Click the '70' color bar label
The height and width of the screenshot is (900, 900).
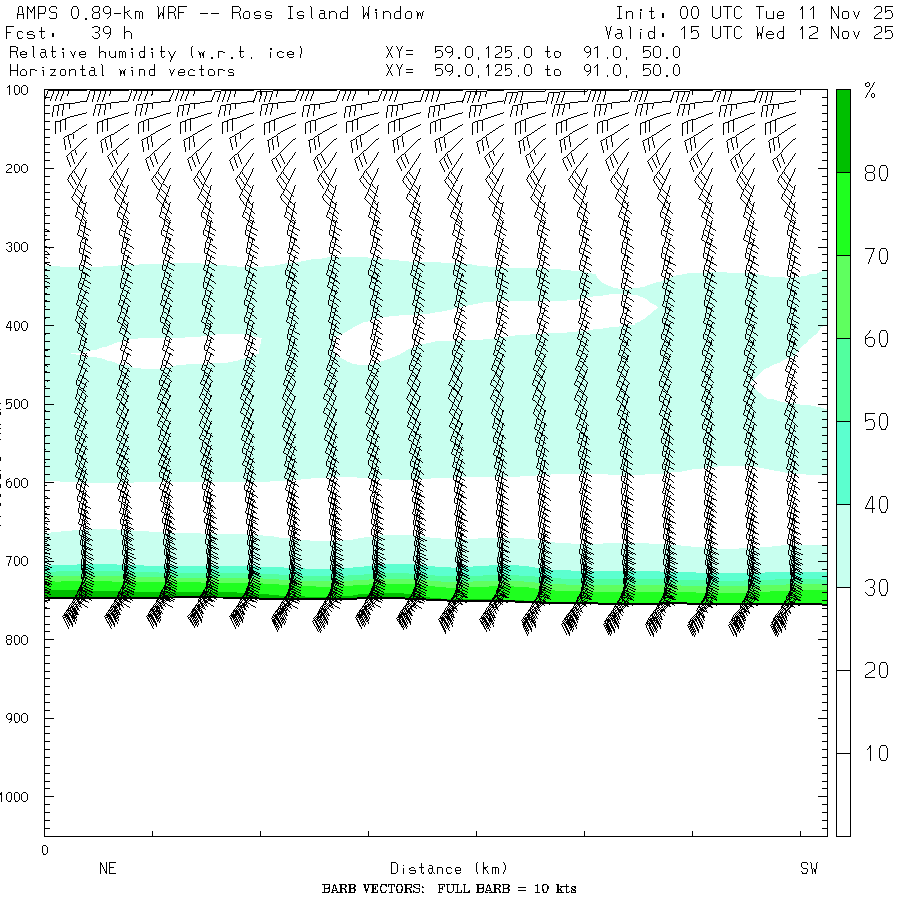pos(876,256)
